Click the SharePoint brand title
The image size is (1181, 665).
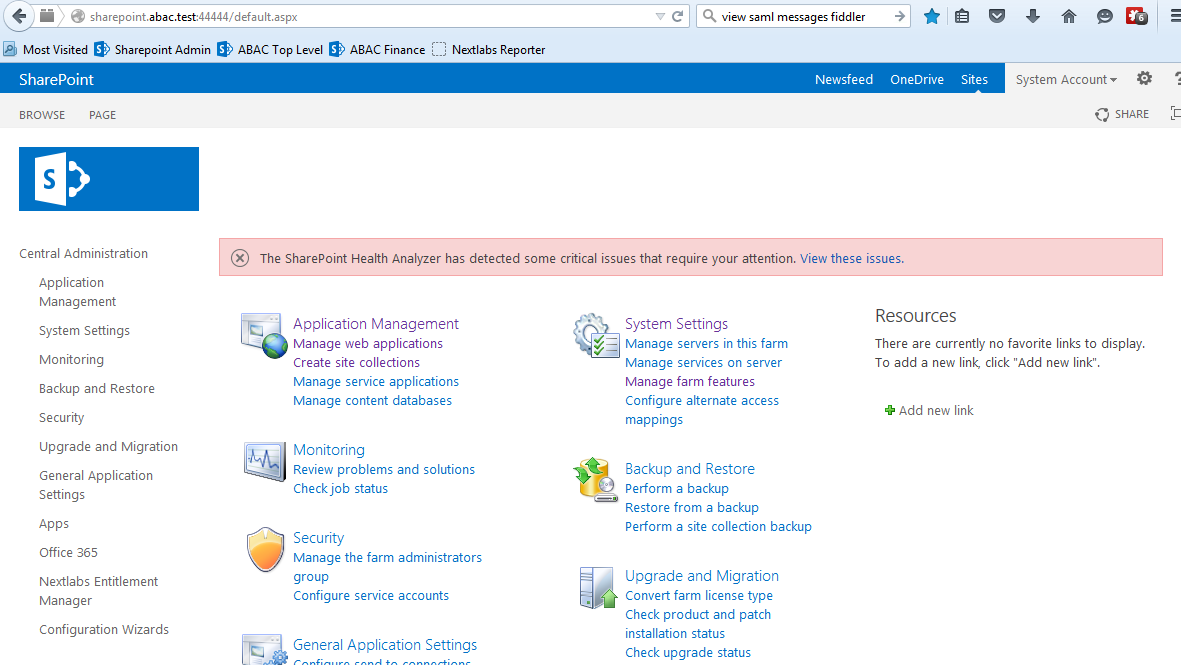coord(56,79)
